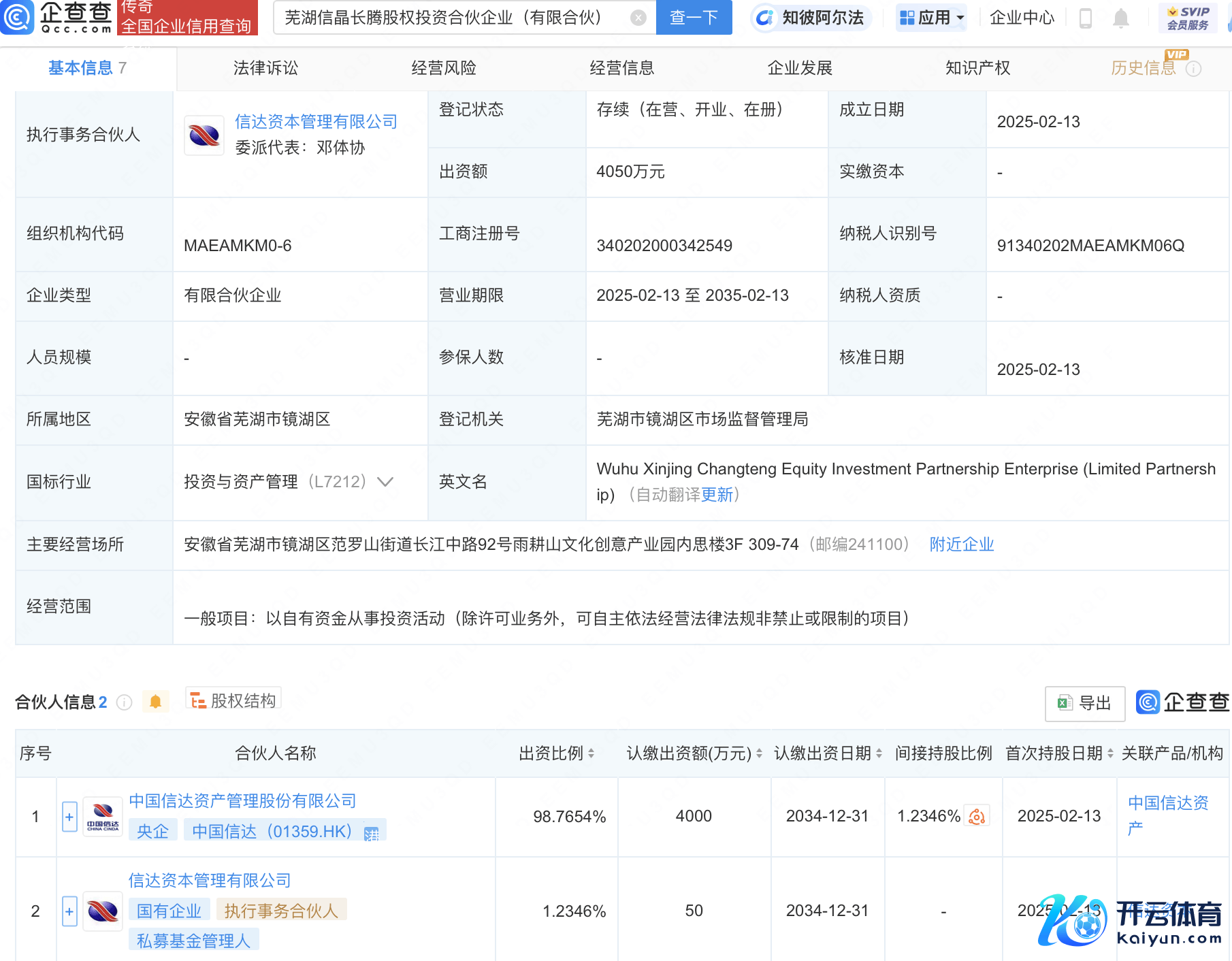Click the partner info alert bell icon
Screen dimensions: 1232x961
pos(155,702)
